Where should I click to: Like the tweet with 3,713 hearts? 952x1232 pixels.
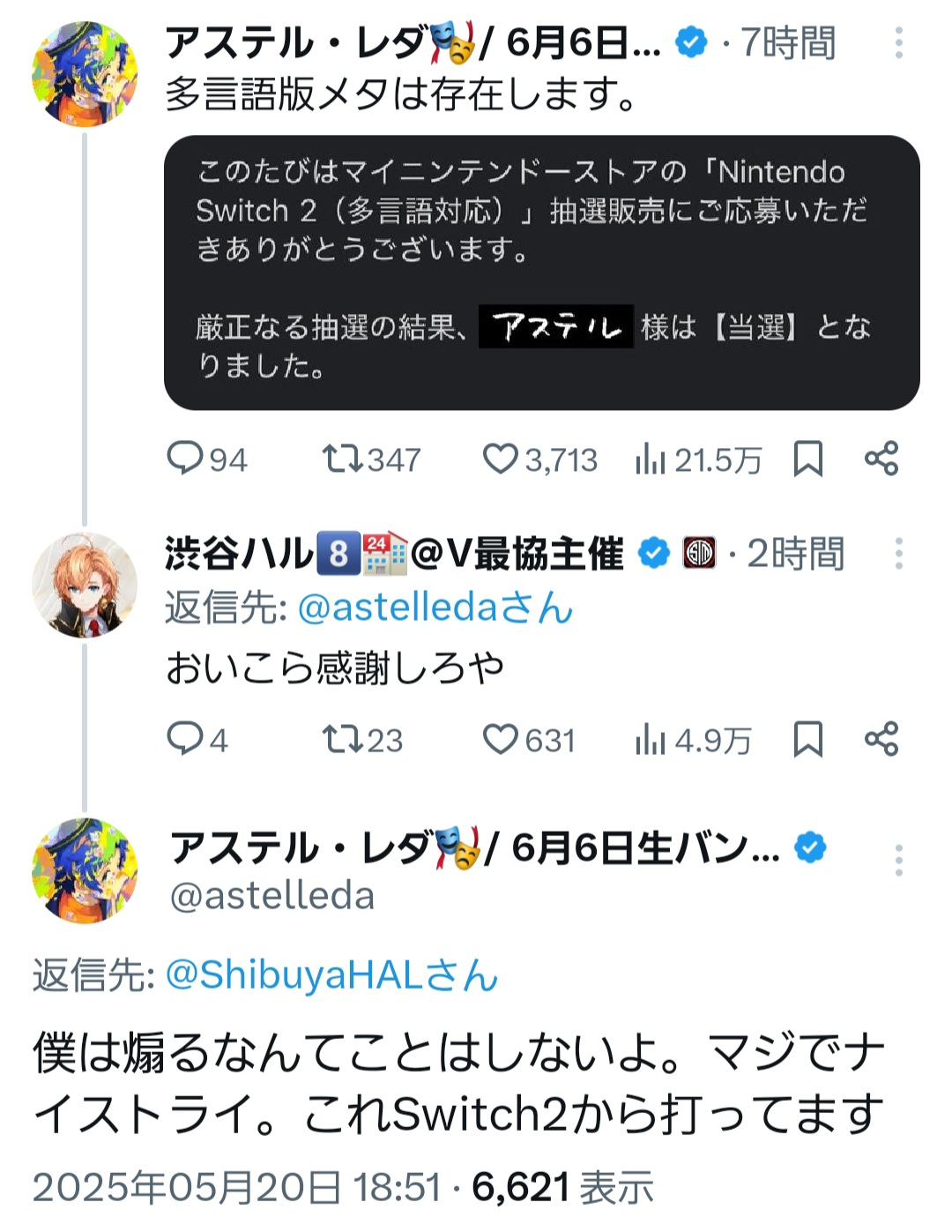[x=539, y=459]
